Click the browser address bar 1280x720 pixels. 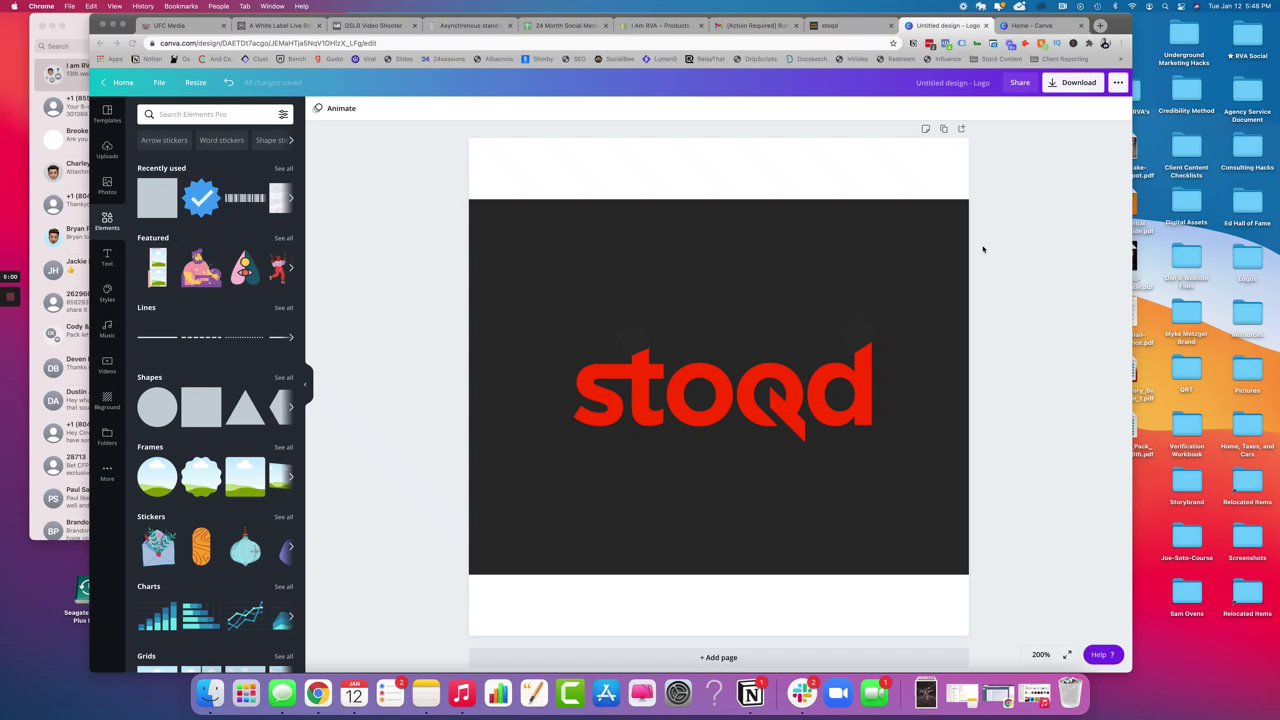[x=520, y=43]
